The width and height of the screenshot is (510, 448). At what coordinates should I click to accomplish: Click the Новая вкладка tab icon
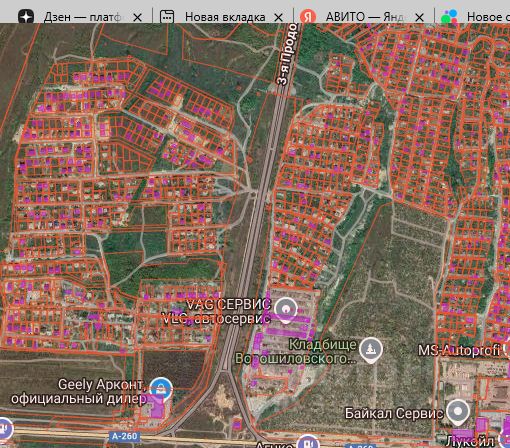click(167, 17)
